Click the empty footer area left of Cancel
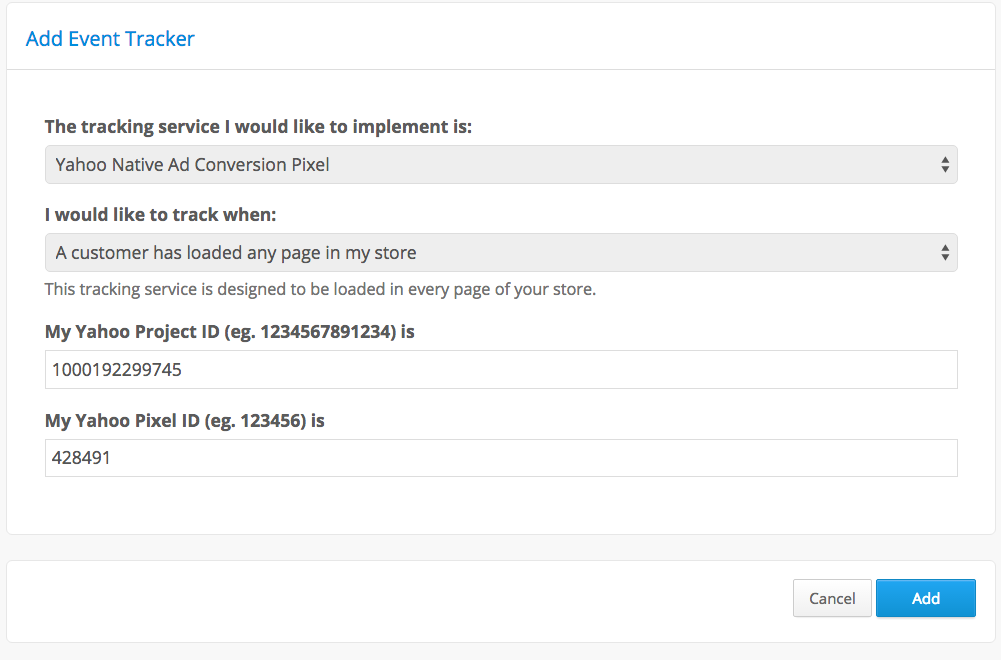Screen dimensions: 1001x660 pos(396,601)
